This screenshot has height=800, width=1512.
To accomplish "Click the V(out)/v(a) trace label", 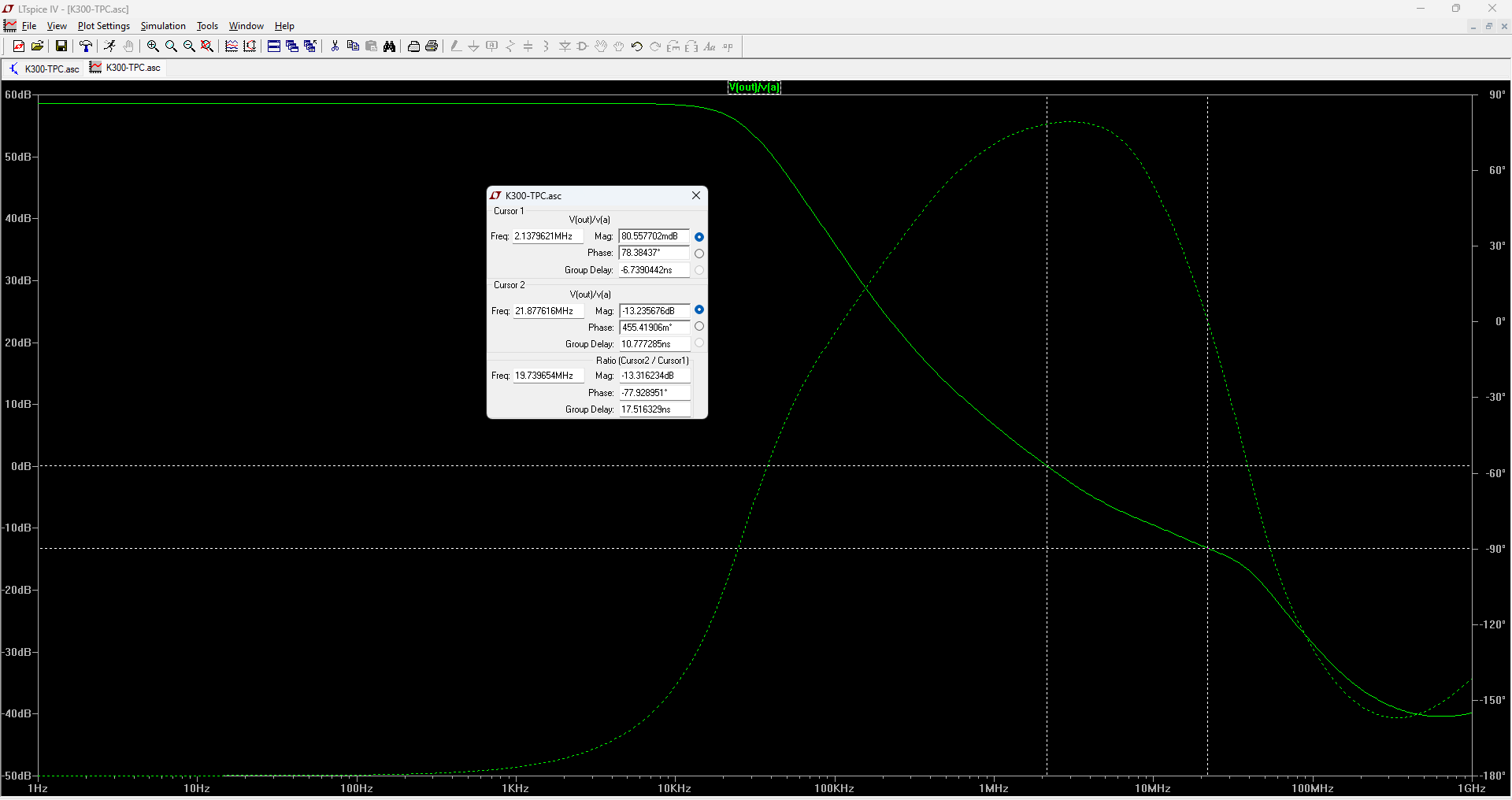I will 754,87.
